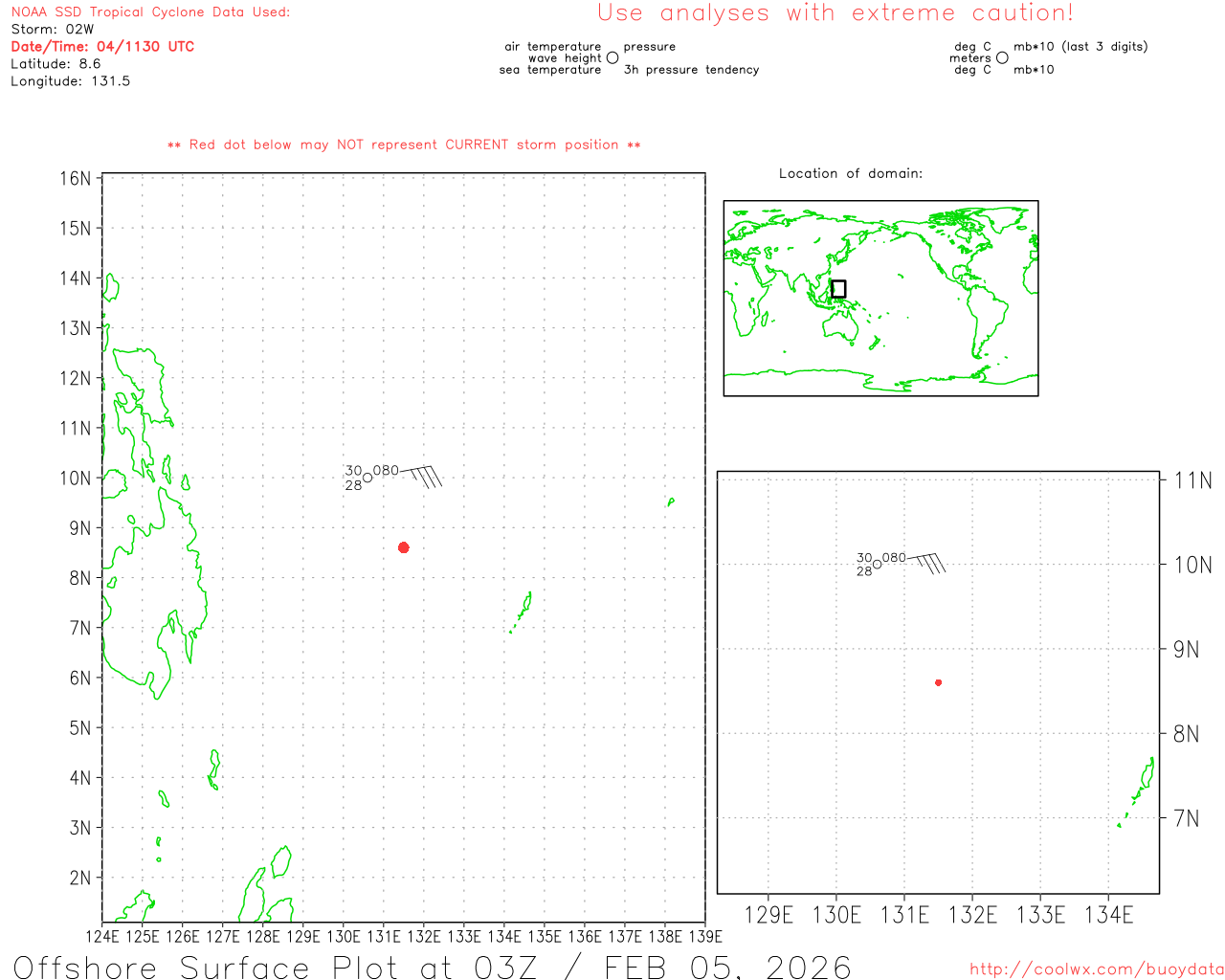Click the buoy station circle in zoomed inset
This screenshot has height=980, width=1225.
[x=877, y=565]
